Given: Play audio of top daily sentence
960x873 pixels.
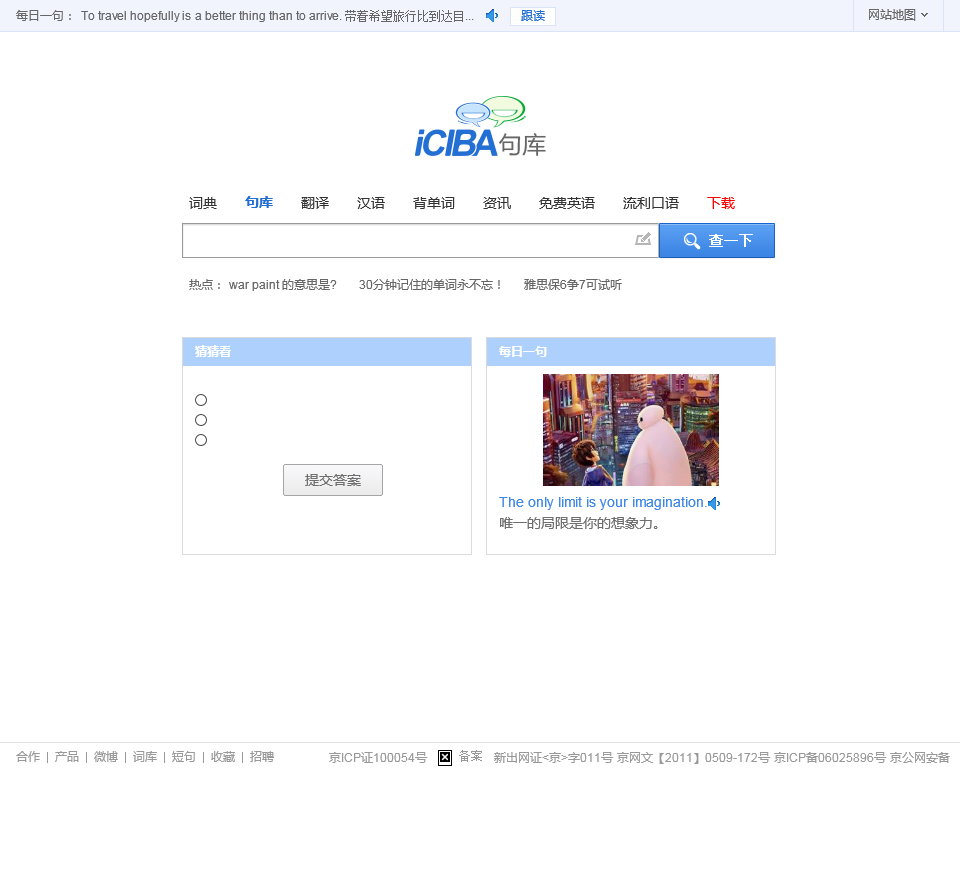Looking at the screenshot, I should [492, 16].
